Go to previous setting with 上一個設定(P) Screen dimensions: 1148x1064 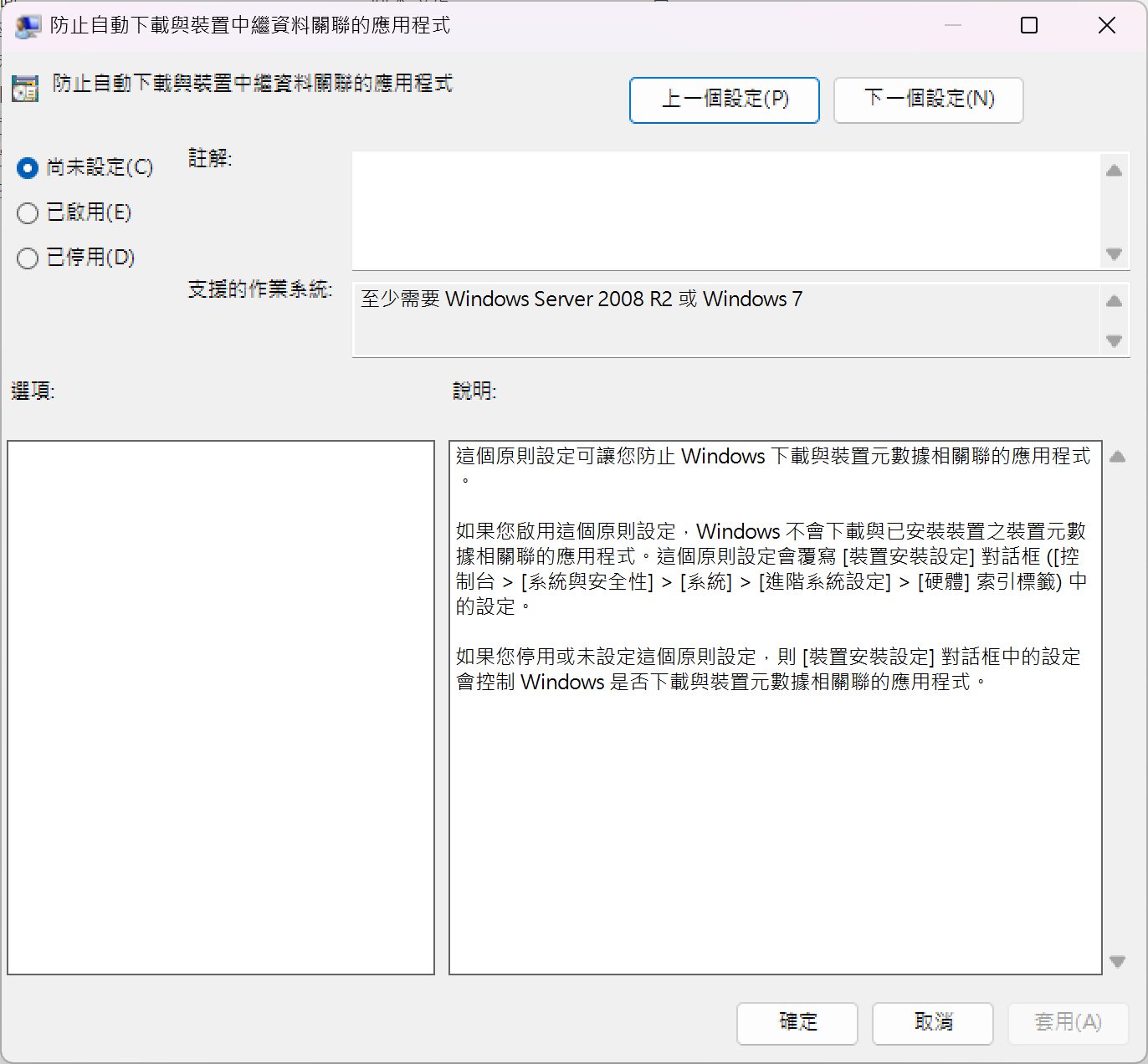(725, 100)
